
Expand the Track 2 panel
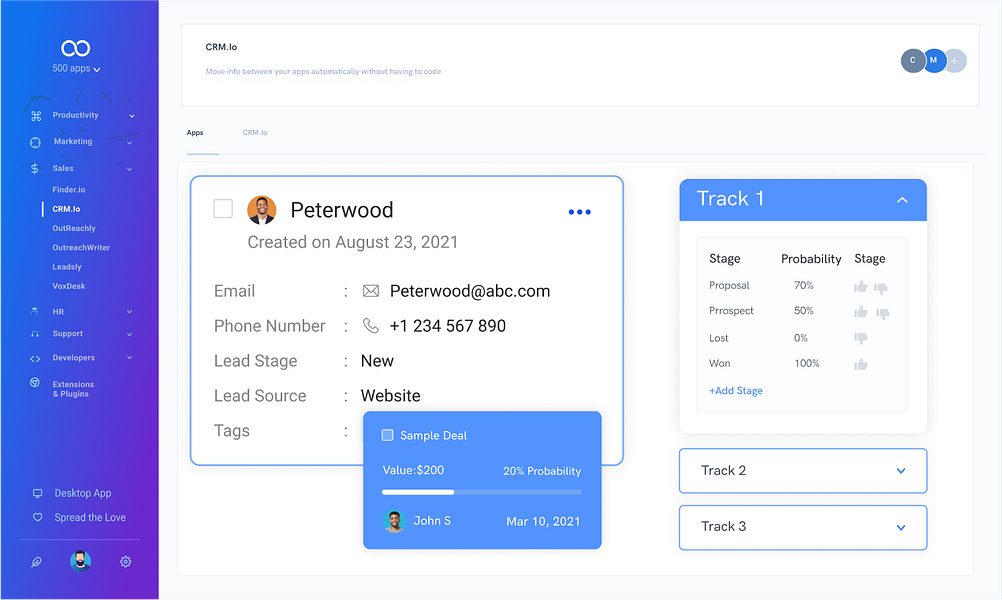(900, 470)
